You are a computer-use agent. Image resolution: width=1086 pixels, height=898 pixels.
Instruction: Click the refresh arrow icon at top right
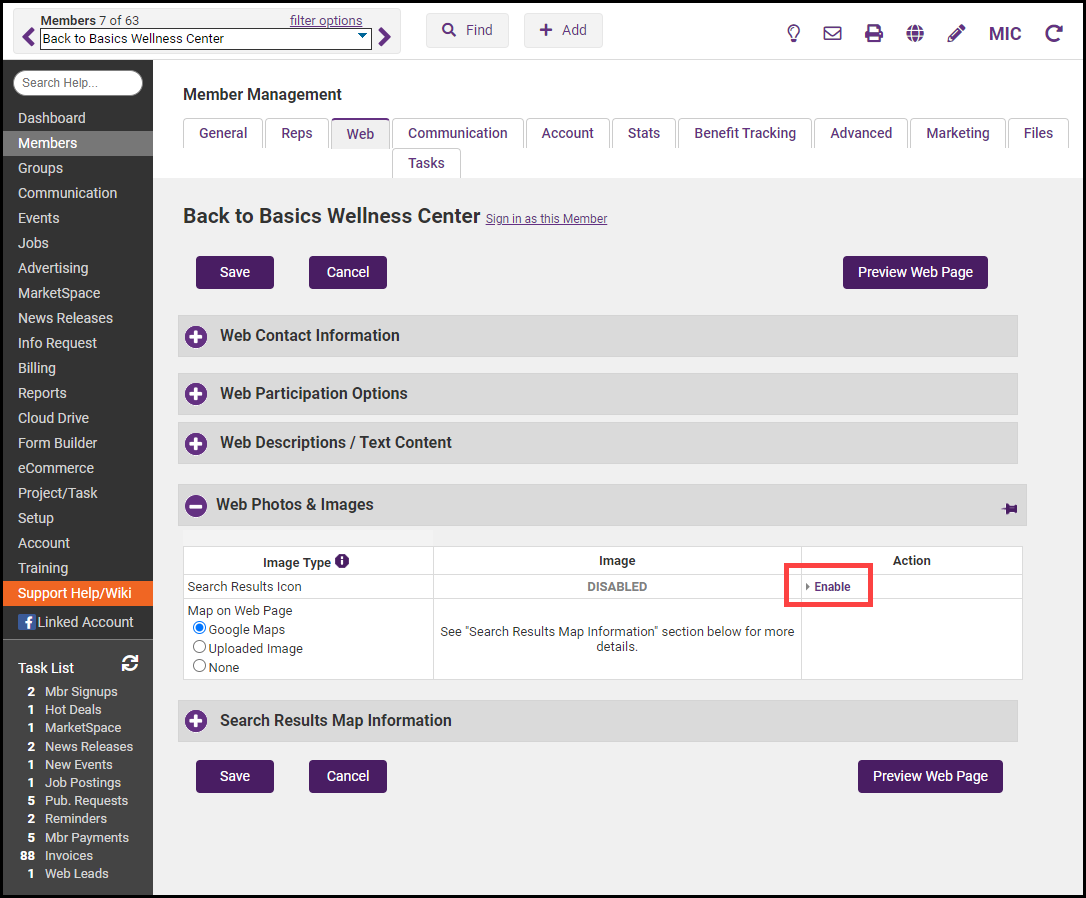pyautogui.click(x=1053, y=33)
